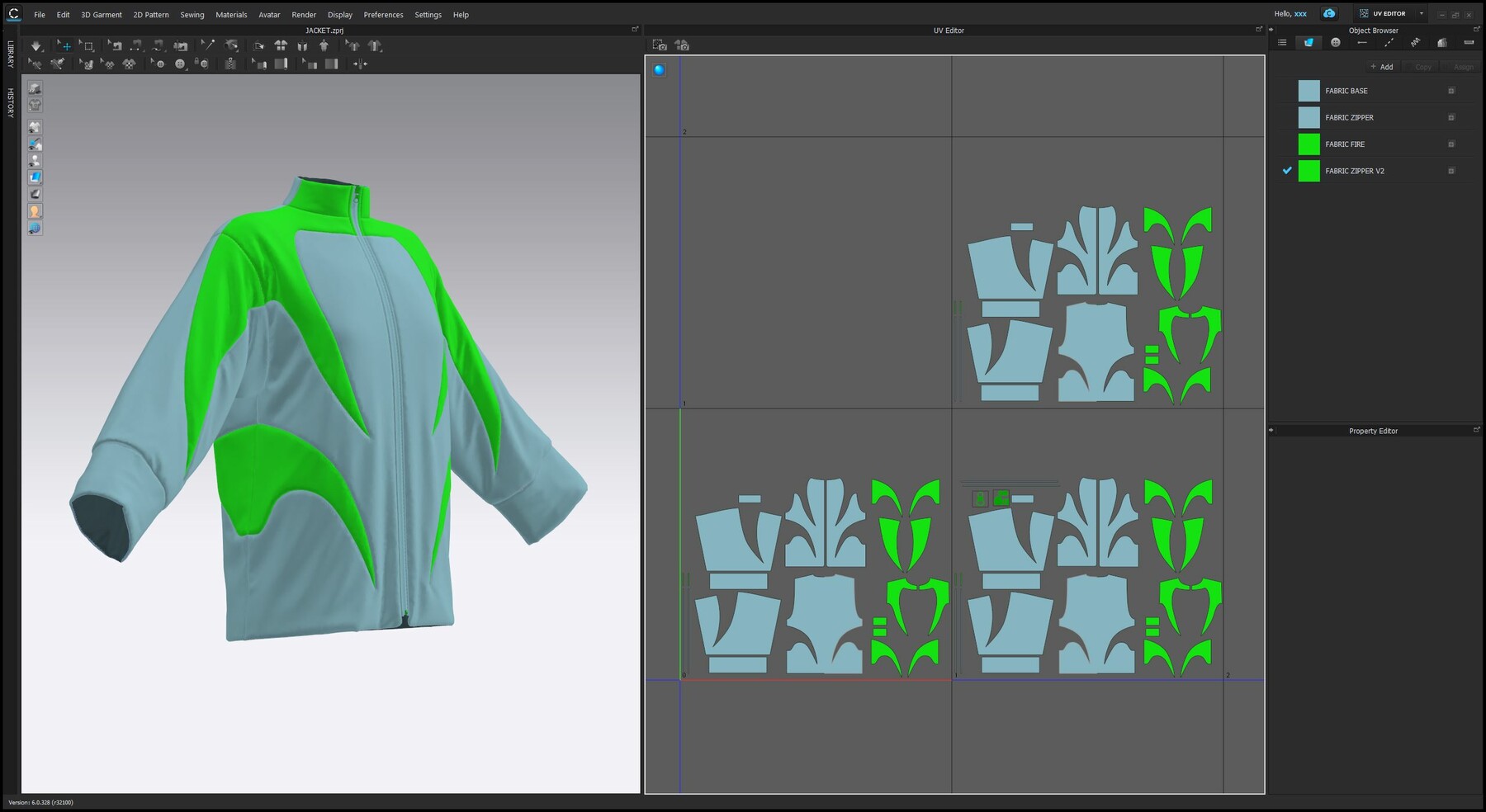The height and width of the screenshot is (812, 1486).
Task: Expand the rectangle selection tool options arrow
Action: click(94, 52)
